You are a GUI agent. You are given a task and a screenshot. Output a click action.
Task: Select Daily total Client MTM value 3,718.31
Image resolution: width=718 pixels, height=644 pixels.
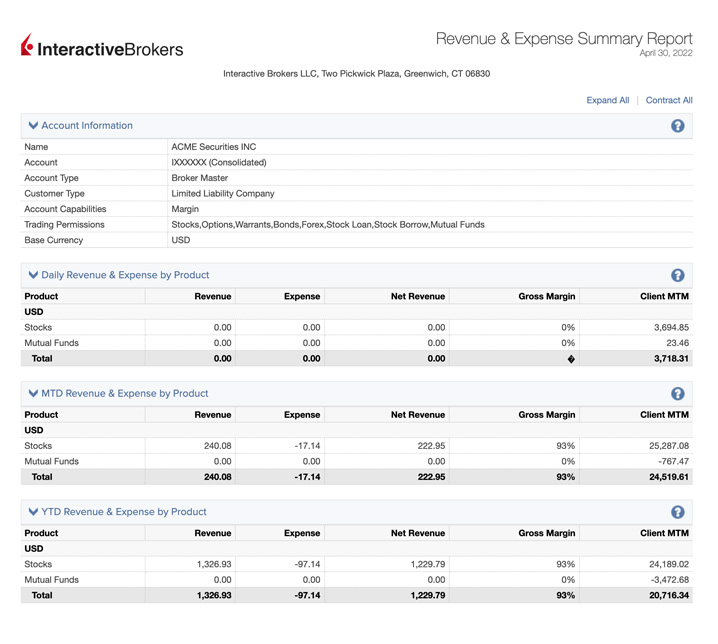click(668, 359)
